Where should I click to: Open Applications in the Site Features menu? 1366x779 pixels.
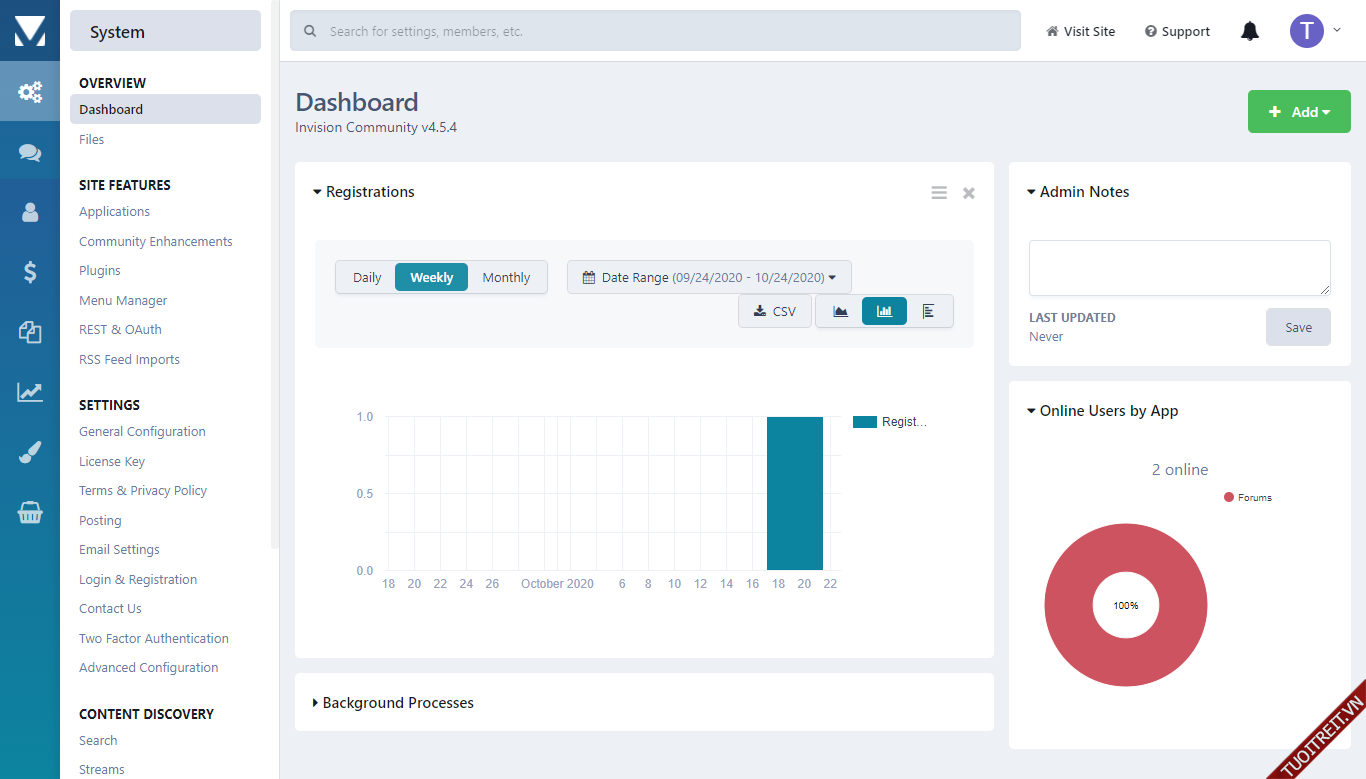[114, 212]
